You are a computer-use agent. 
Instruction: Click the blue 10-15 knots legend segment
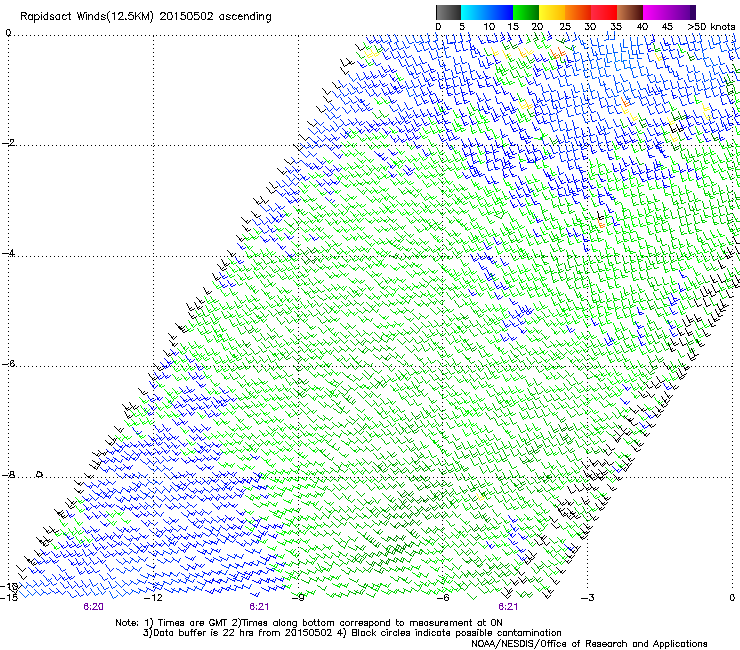(x=500, y=12)
